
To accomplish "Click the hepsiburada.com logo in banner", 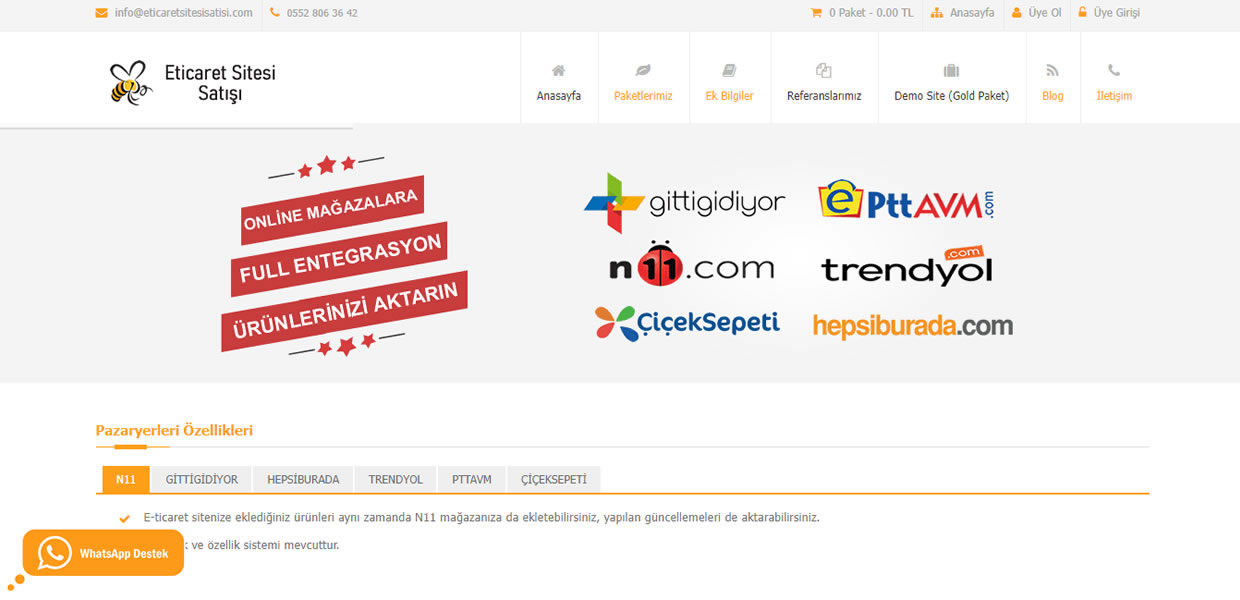I will [912, 326].
